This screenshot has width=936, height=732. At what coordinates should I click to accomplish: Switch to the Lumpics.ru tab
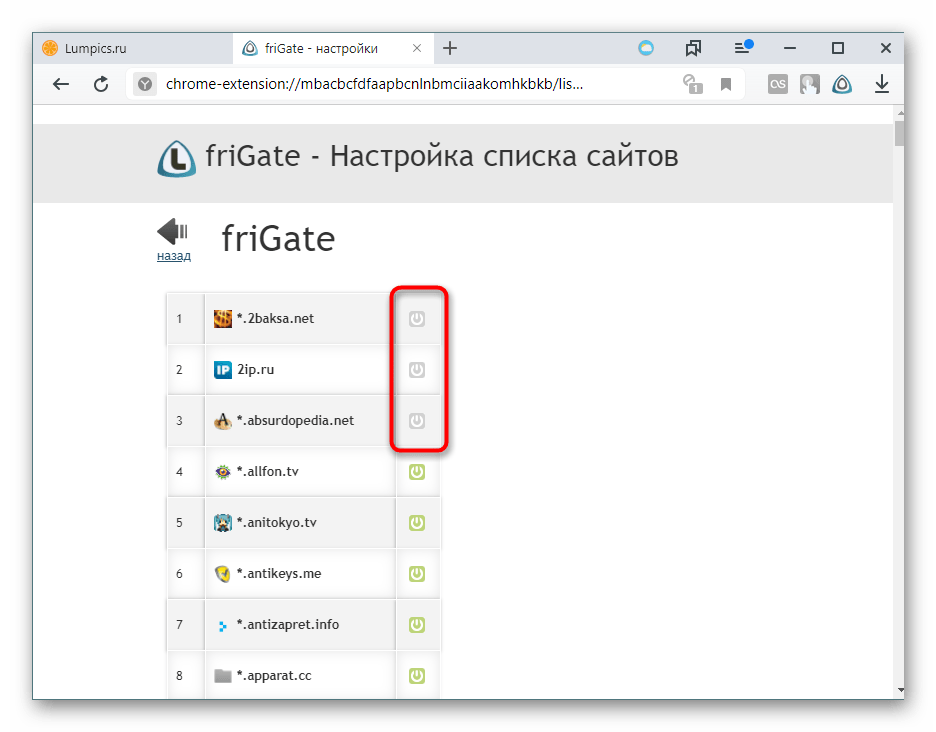tap(133, 48)
